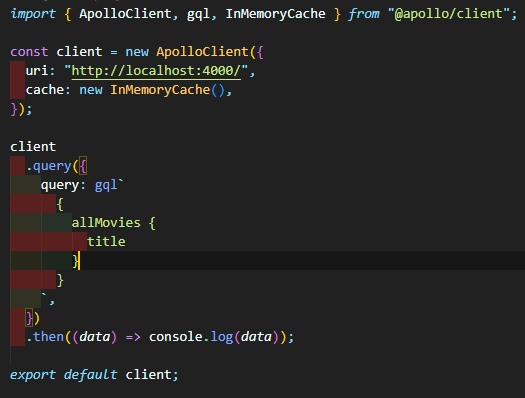The image size is (525, 398).
Task: Click console before .log
Action: (176, 337)
